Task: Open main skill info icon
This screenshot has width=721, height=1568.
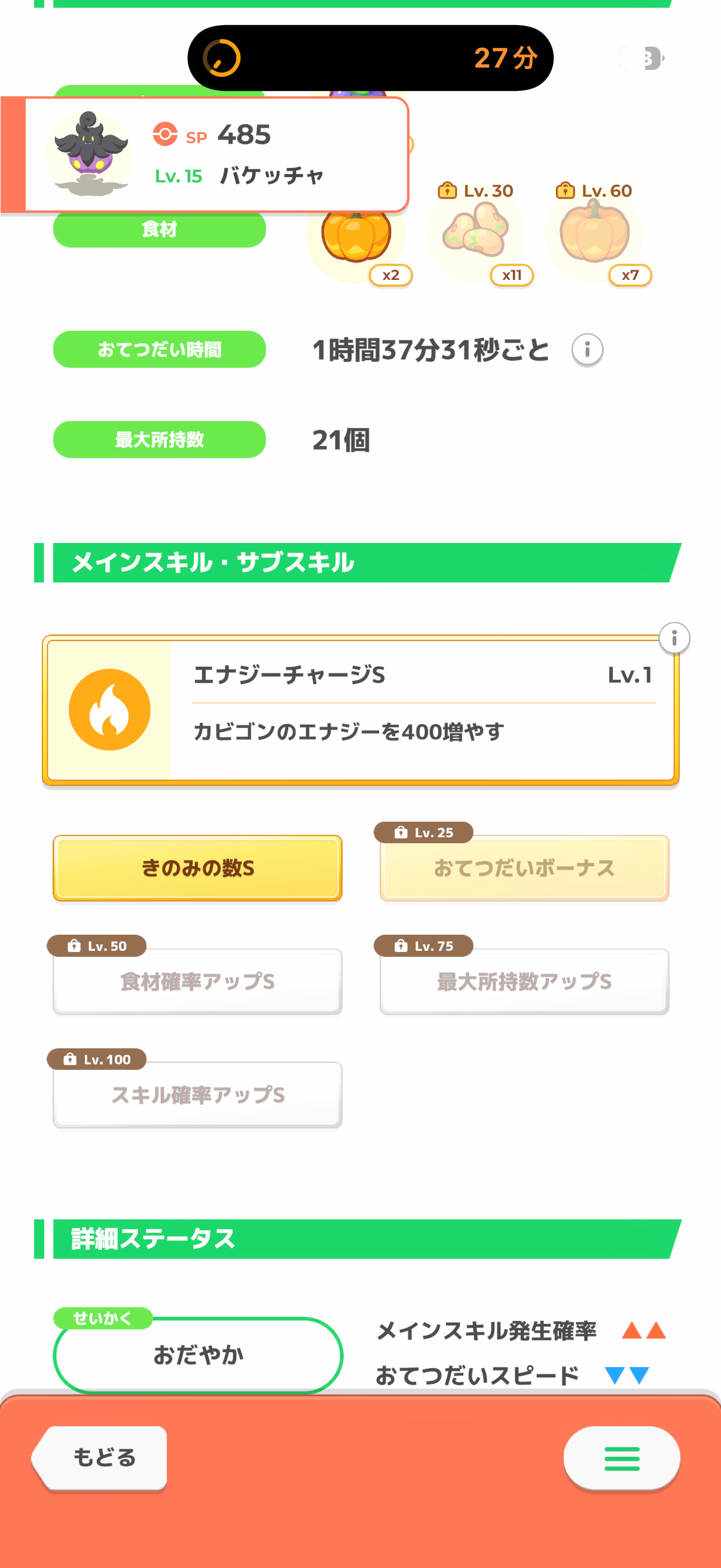Action: (x=674, y=639)
